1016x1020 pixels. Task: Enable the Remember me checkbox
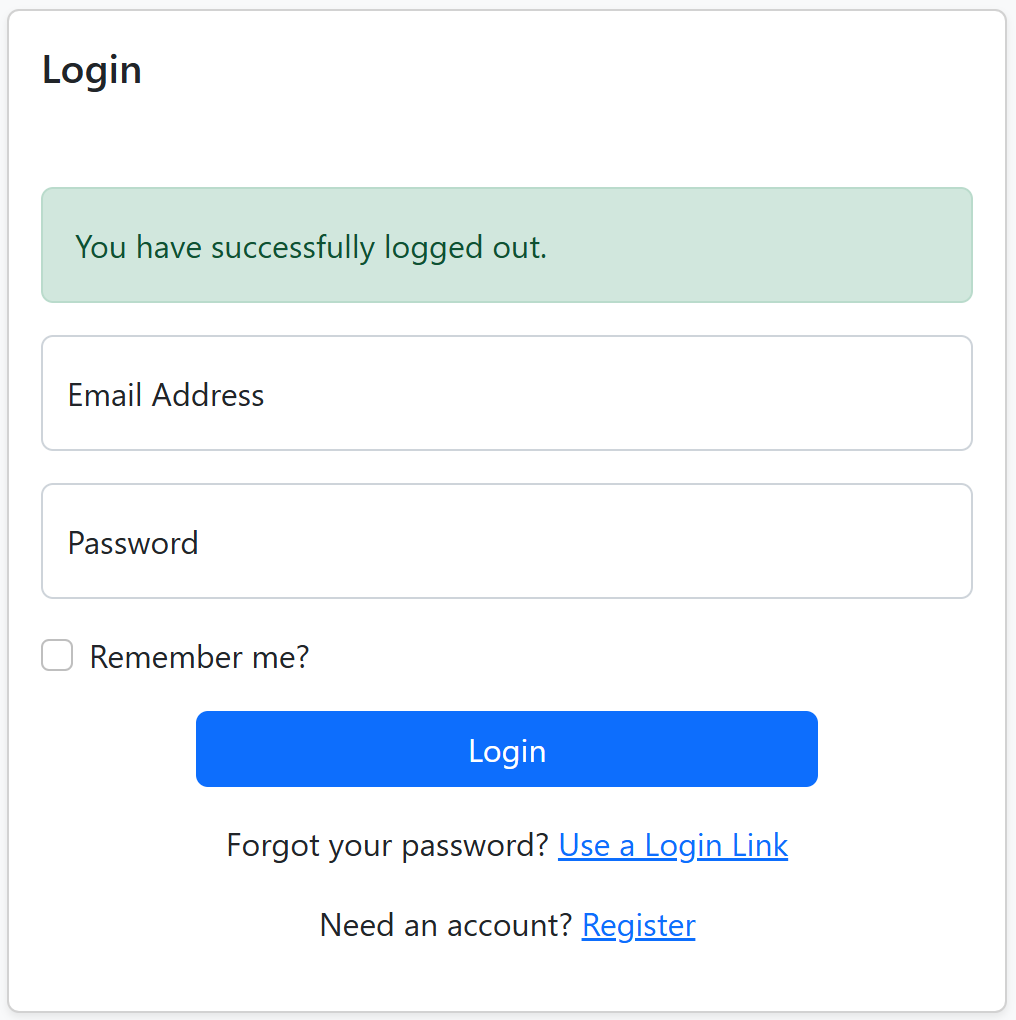coord(57,656)
